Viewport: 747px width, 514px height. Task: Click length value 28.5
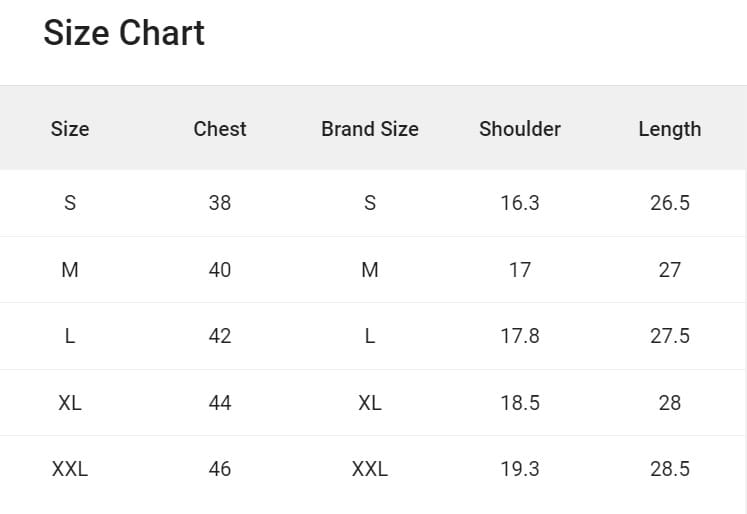(670, 469)
